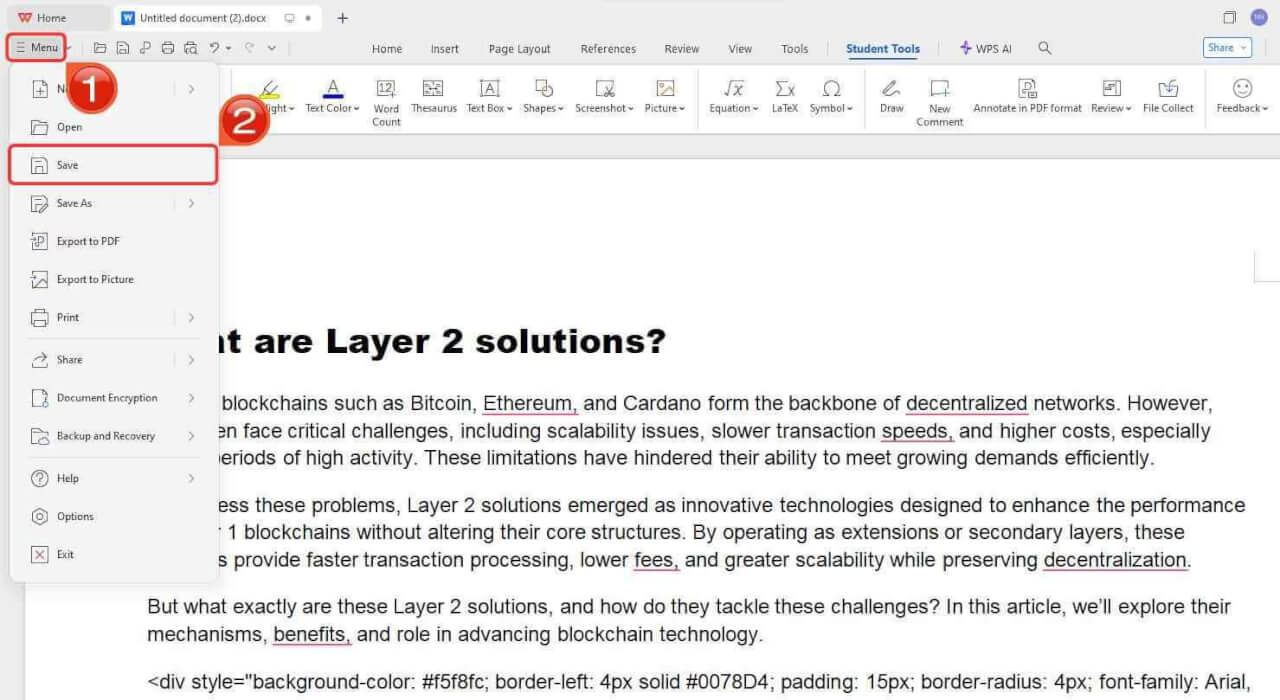
Task: Click Annotate in PDF format
Action: click(x=1027, y=100)
